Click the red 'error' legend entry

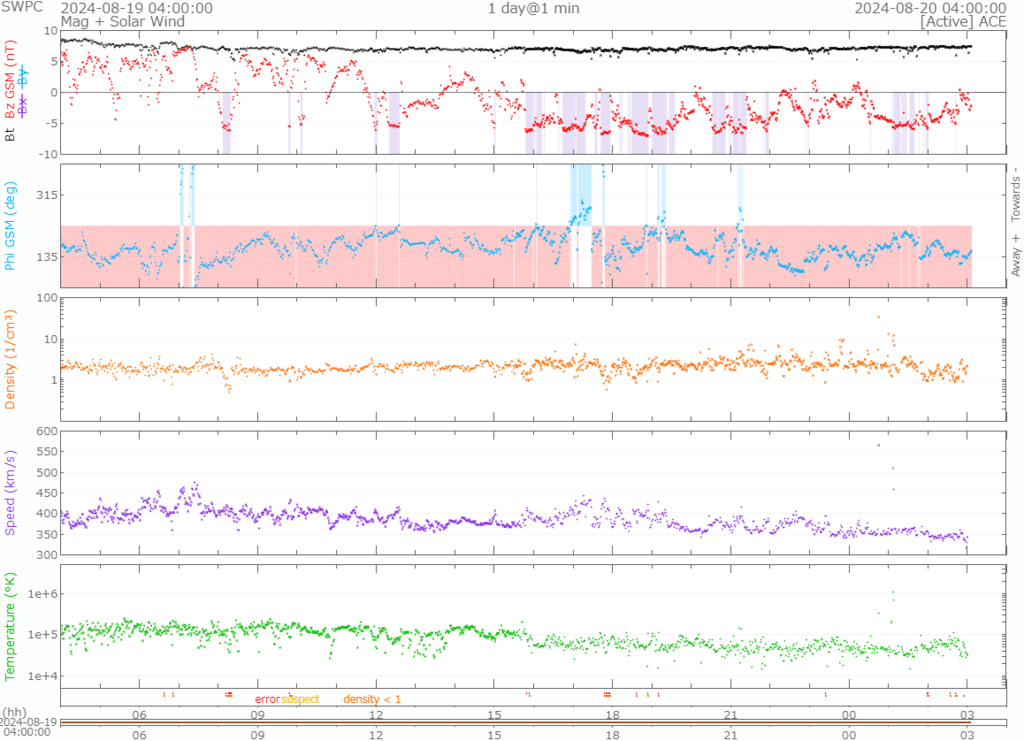[x=266, y=699]
